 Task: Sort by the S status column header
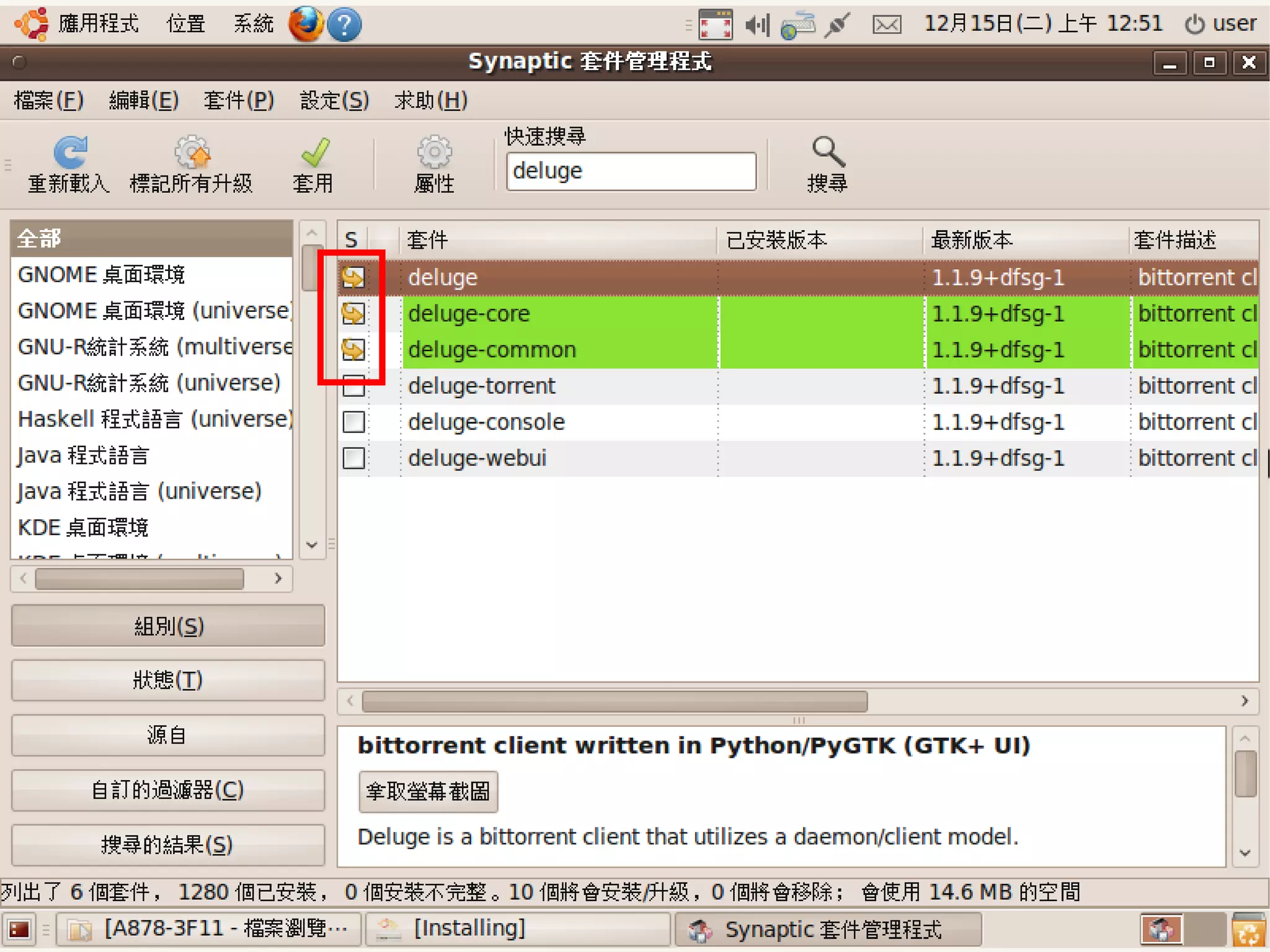point(352,240)
